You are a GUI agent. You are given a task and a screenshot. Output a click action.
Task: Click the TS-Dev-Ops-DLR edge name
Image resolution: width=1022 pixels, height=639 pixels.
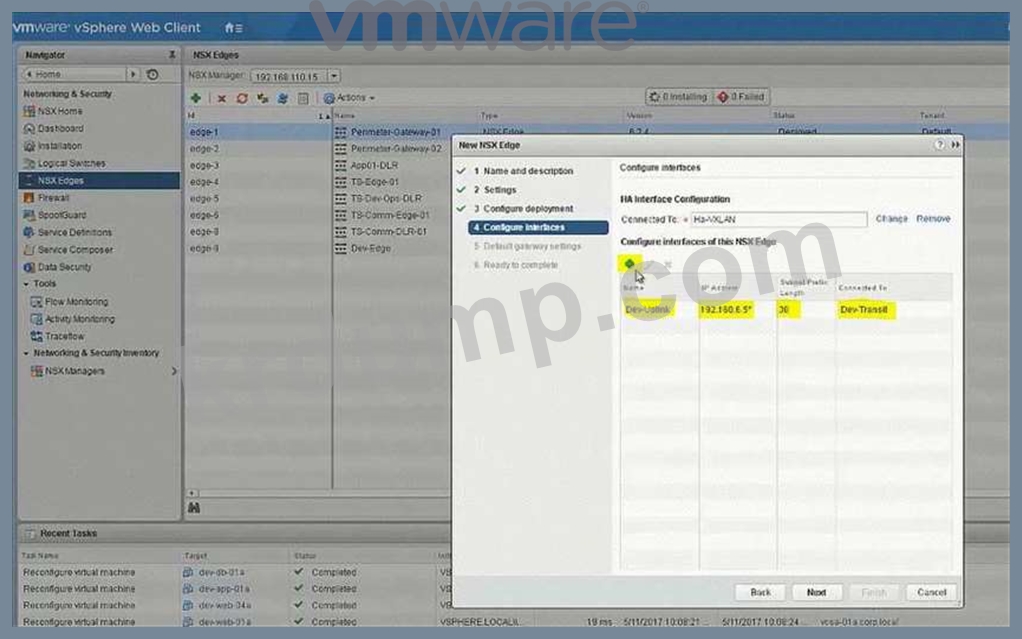click(x=386, y=198)
